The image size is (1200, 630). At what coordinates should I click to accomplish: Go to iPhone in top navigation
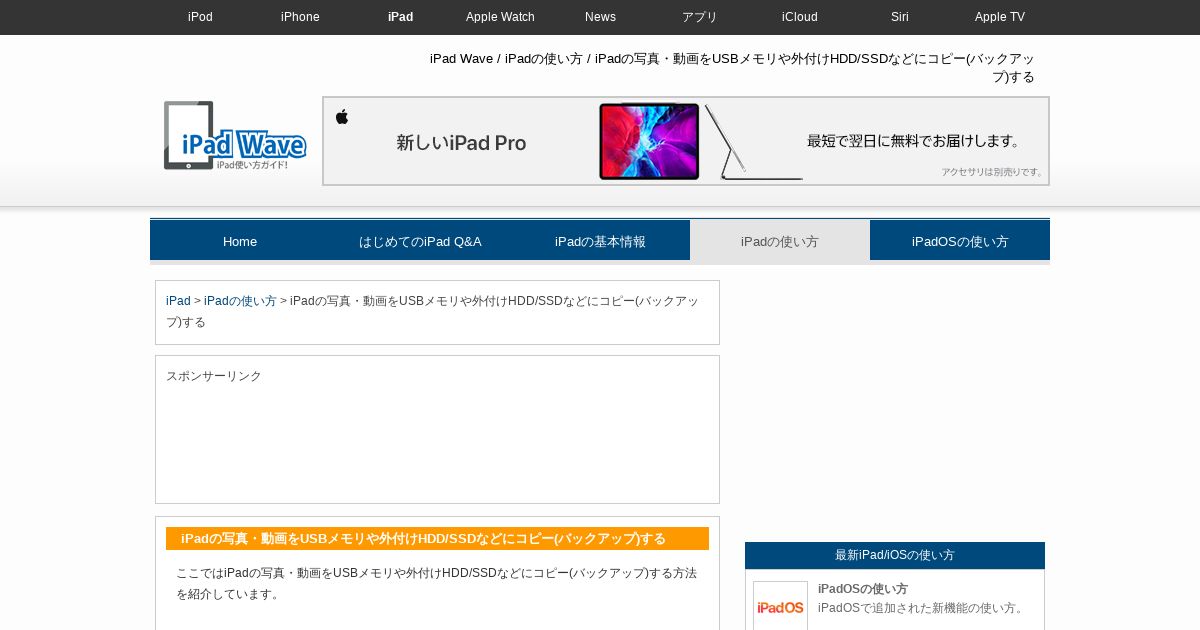300,17
